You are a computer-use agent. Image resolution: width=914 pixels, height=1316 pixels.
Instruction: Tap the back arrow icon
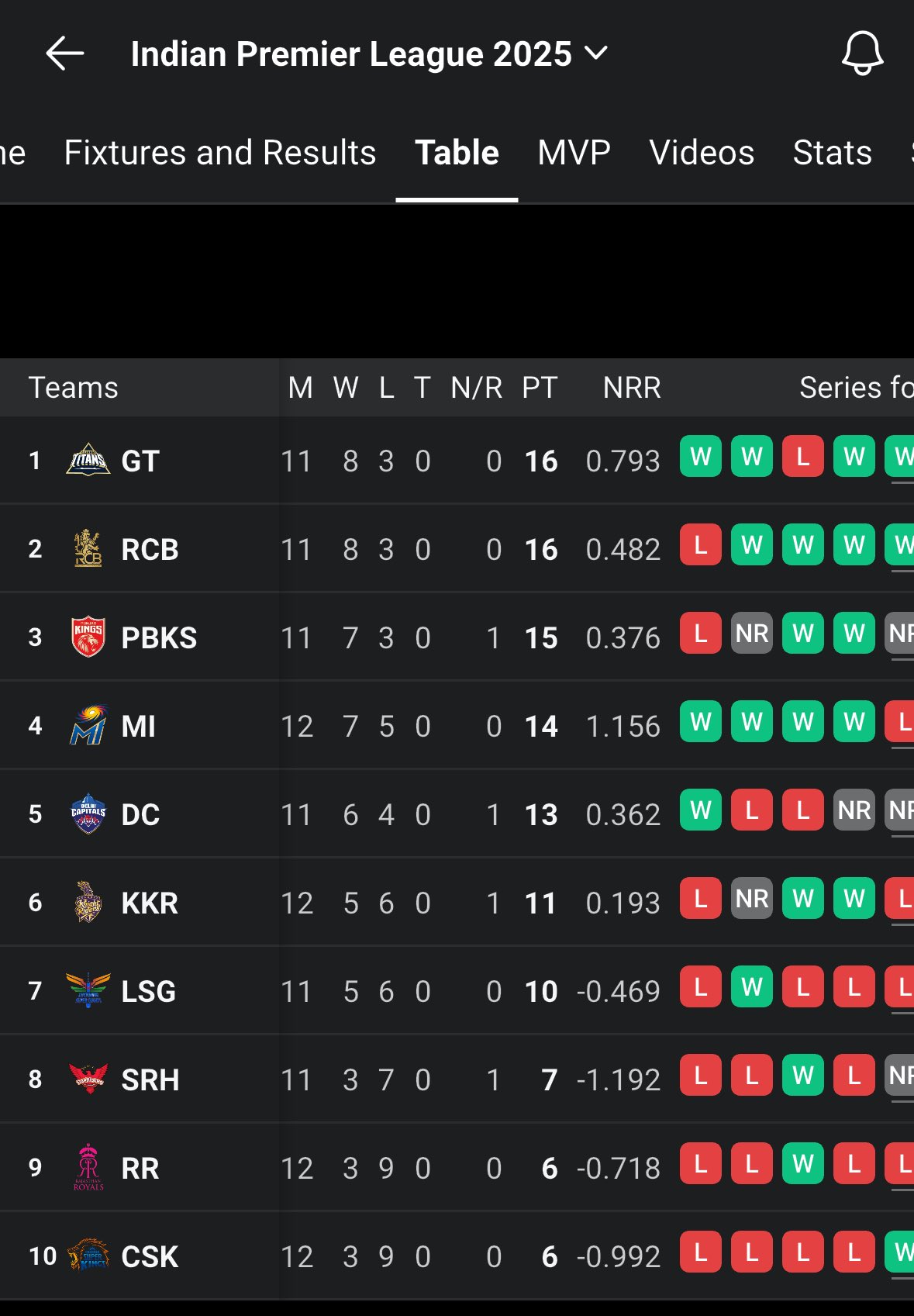tap(64, 54)
